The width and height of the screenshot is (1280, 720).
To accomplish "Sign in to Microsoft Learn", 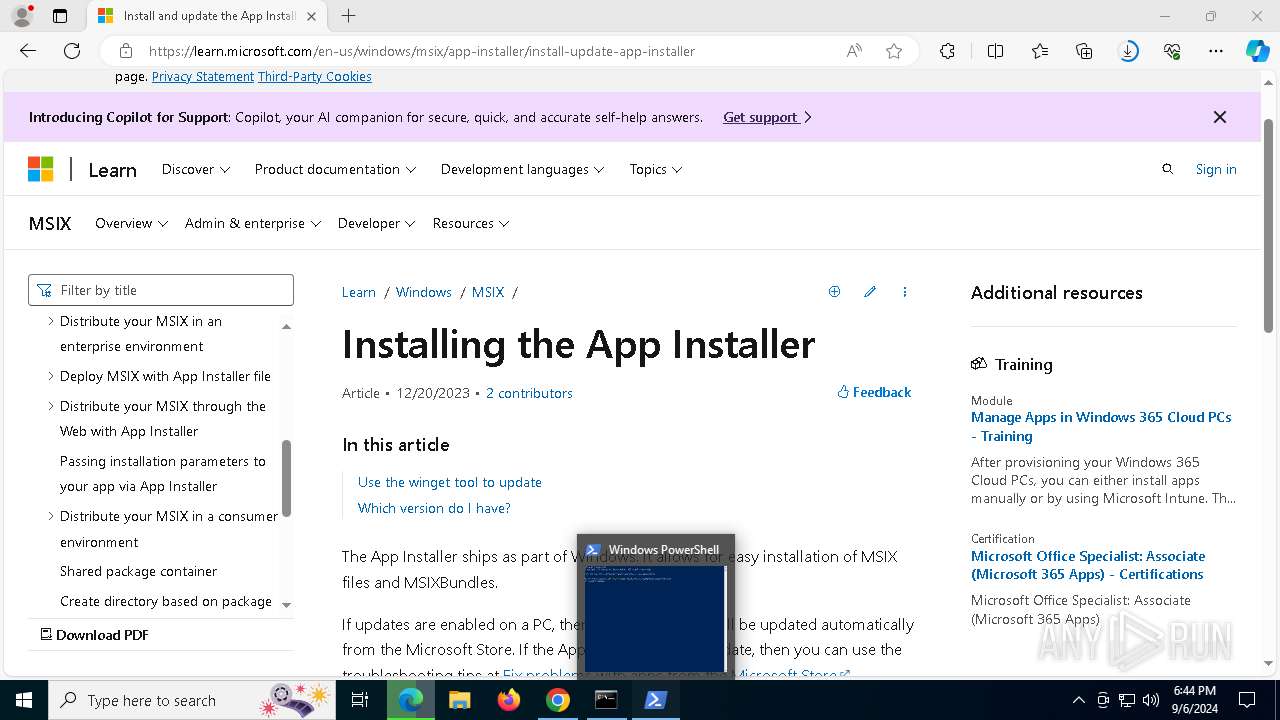I will coord(1216,169).
